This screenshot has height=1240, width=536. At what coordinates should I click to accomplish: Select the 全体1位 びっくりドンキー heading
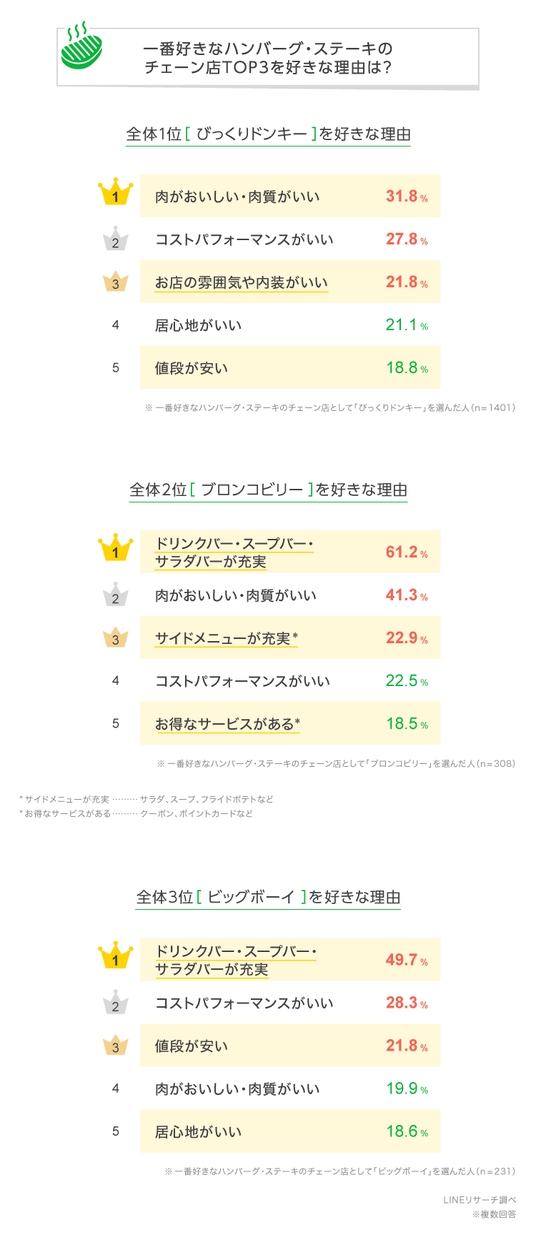tap(268, 134)
